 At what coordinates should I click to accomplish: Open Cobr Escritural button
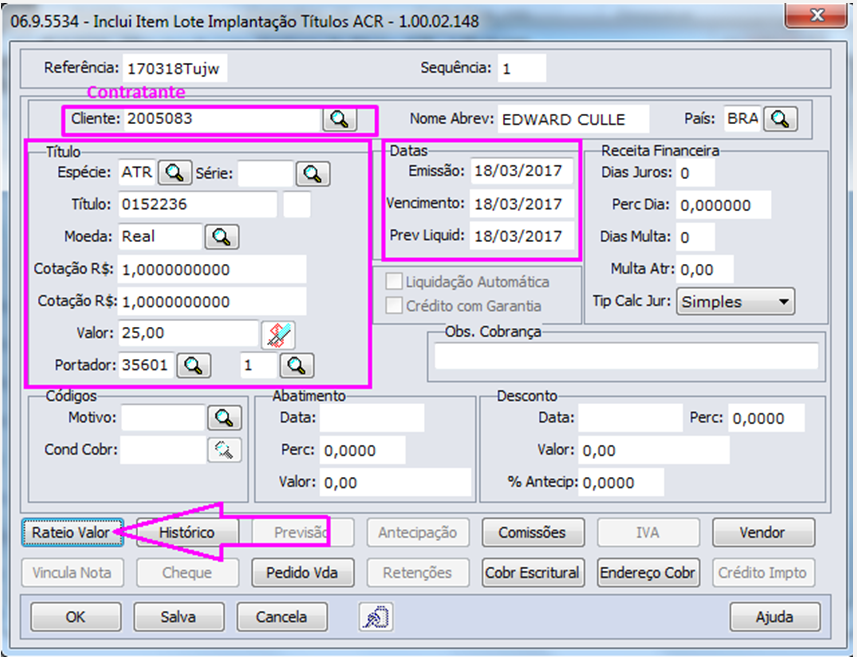click(x=533, y=573)
